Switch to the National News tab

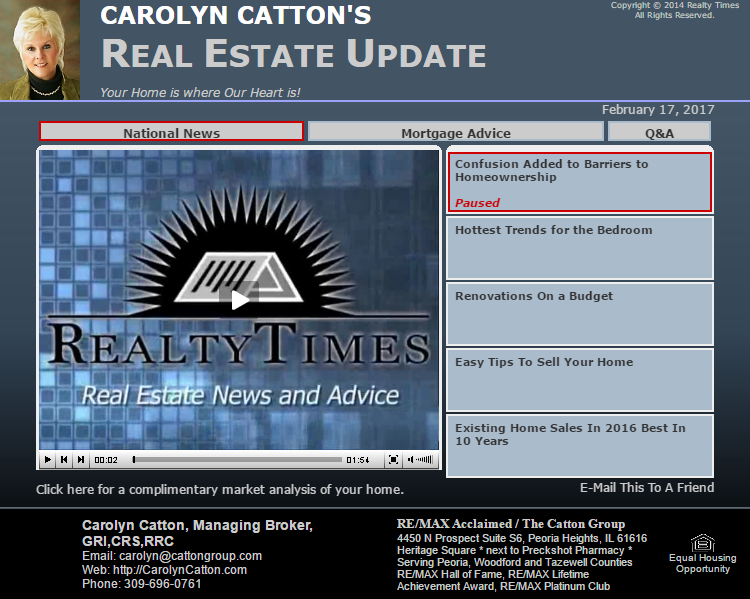point(171,132)
